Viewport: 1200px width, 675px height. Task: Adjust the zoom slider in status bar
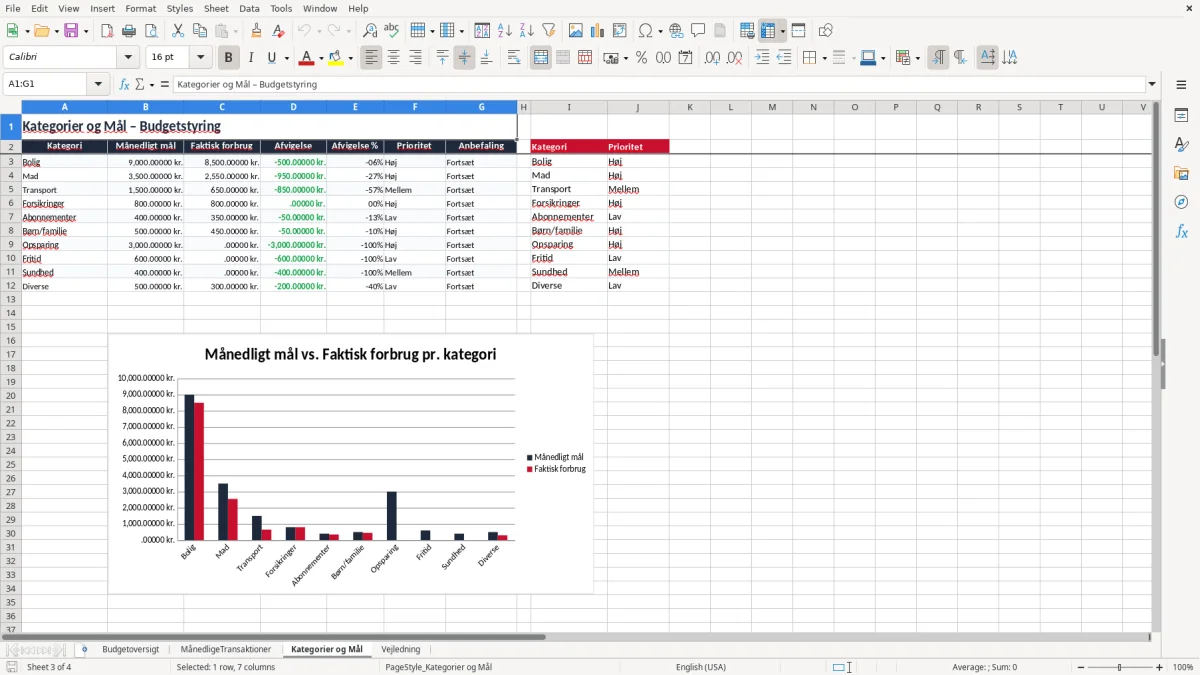pos(1120,667)
